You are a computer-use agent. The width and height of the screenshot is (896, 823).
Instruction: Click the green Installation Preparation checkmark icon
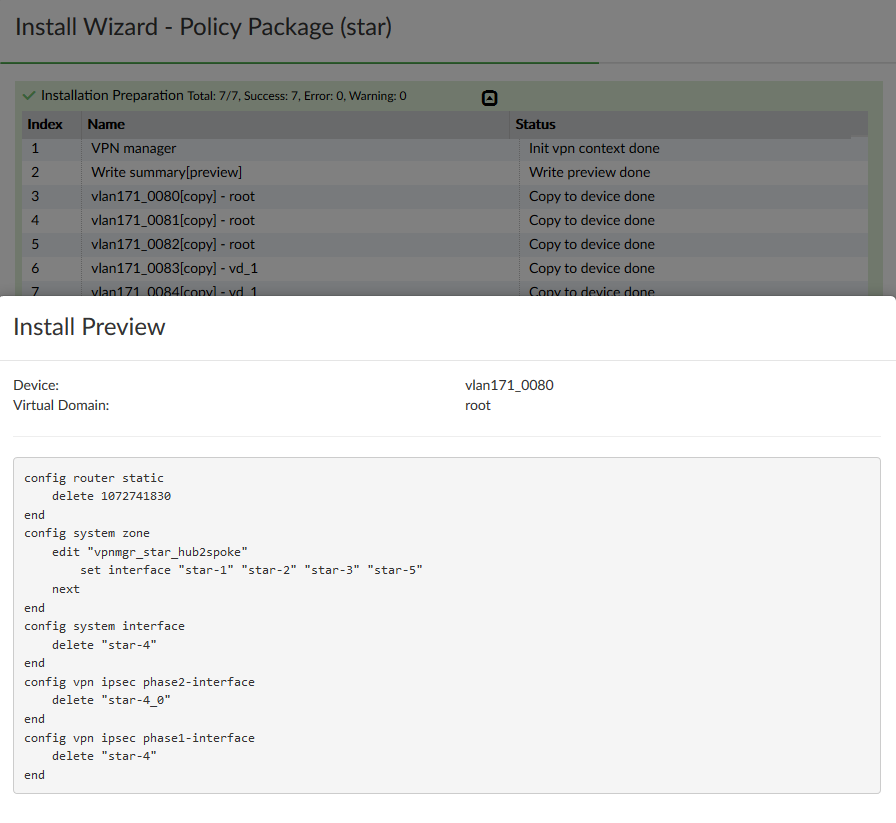click(x=30, y=96)
